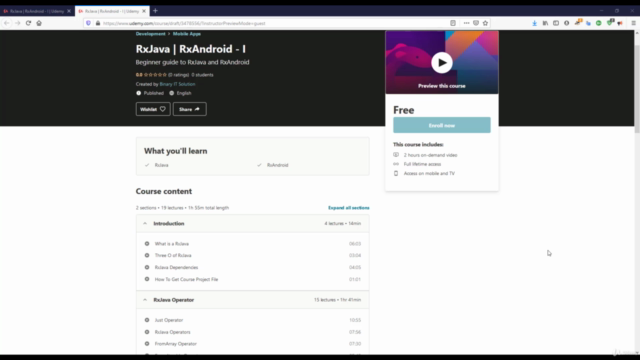This screenshot has width=640, height=360.
Task: Click 'Access on mobile and TV' text
Action: coord(429,173)
